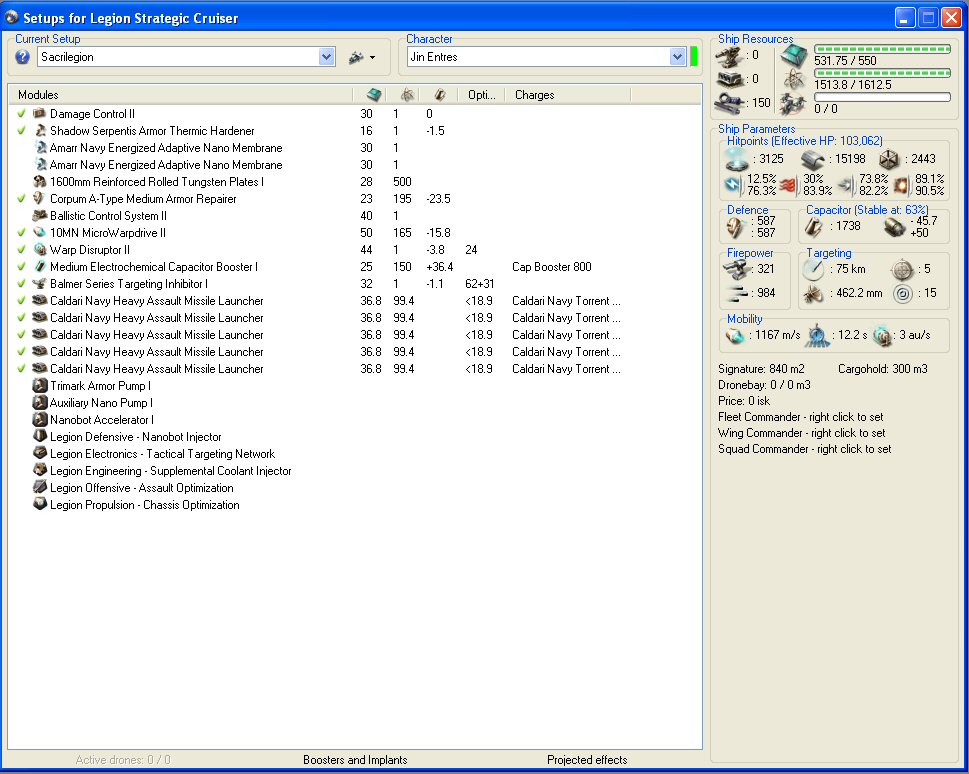Image resolution: width=969 pixels, height=774 pixels.
Task: Deactivate the 10MN MicroWarpdrive II checkmark
Action: (x=22, y=233)
